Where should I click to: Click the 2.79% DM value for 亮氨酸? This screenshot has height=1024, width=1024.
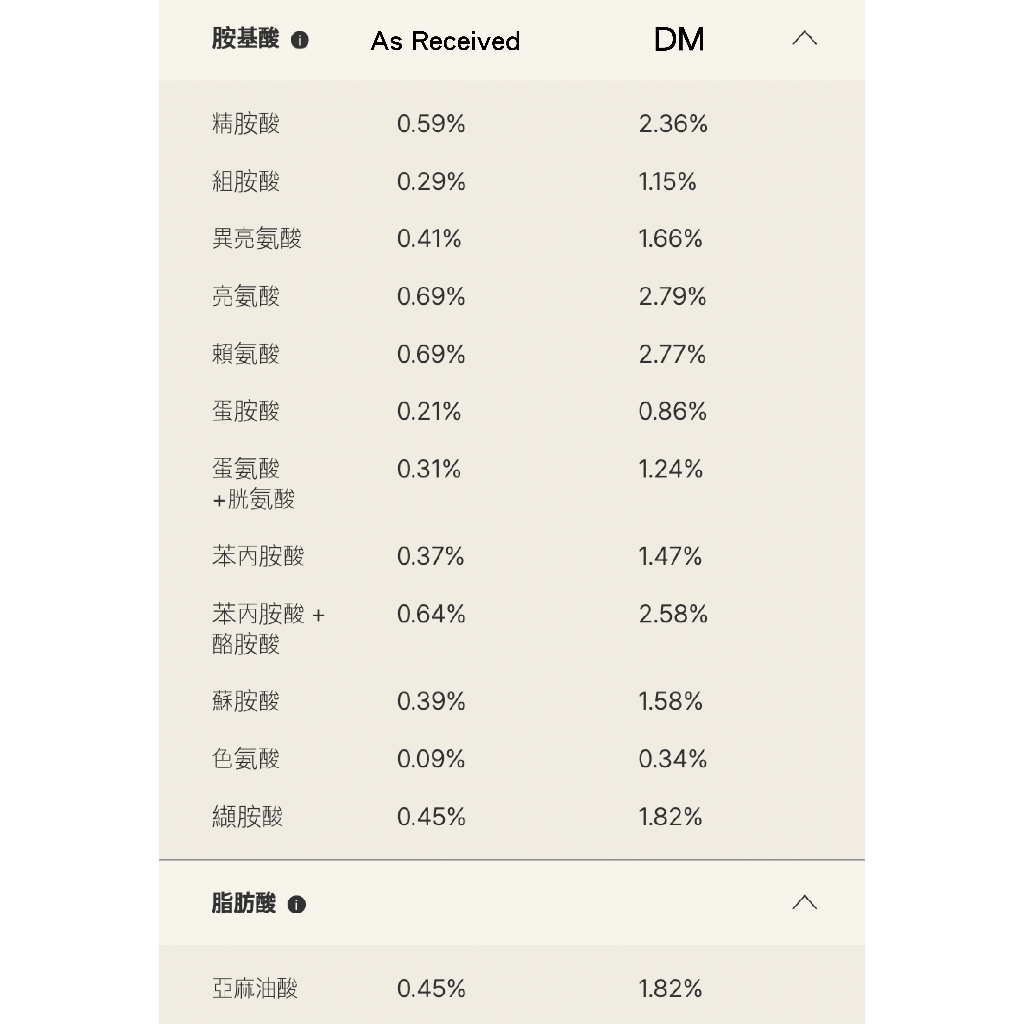click(672, 297)
